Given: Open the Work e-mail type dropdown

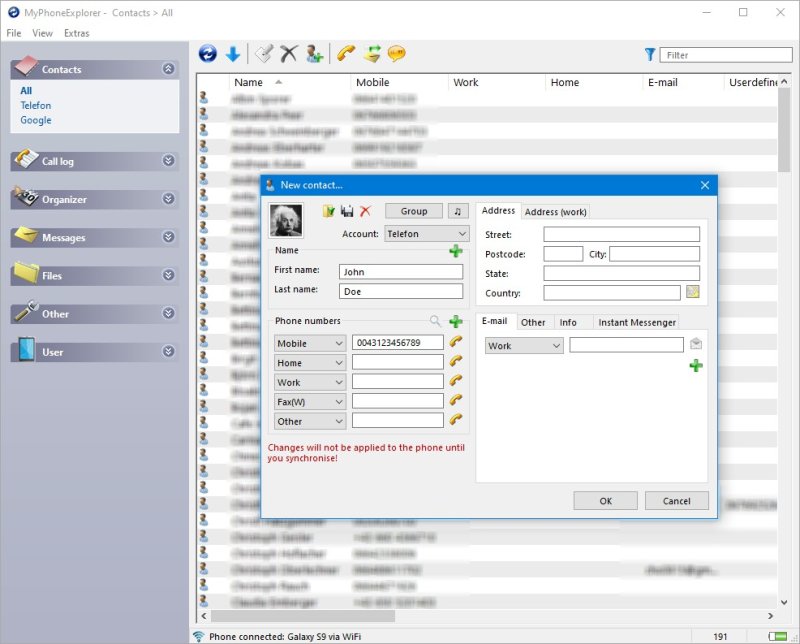Looking at the screenshot, I should tap(524, 346).
